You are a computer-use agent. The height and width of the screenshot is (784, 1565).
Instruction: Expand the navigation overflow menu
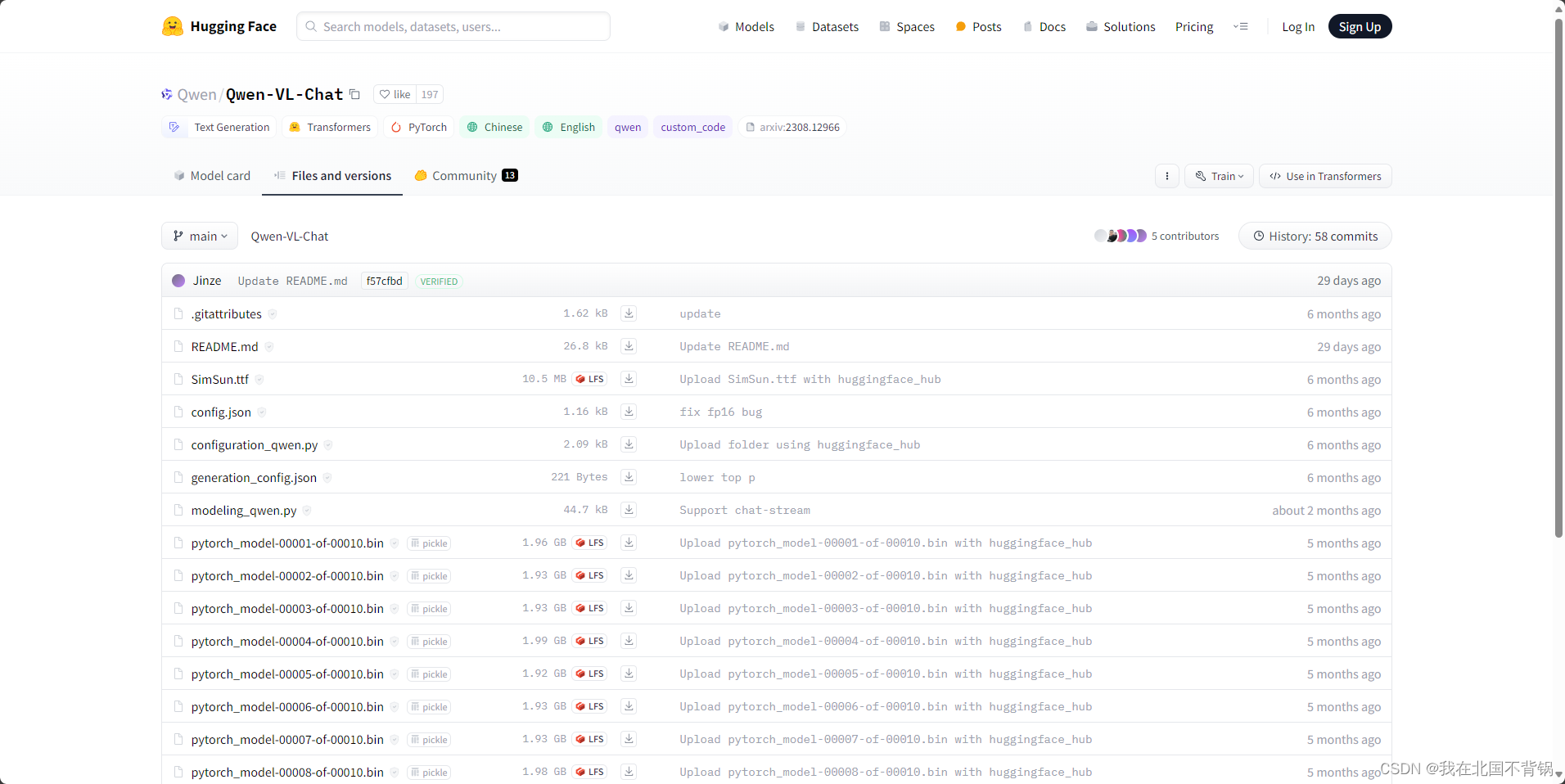pyautogui.click(x=1241, y=27)
